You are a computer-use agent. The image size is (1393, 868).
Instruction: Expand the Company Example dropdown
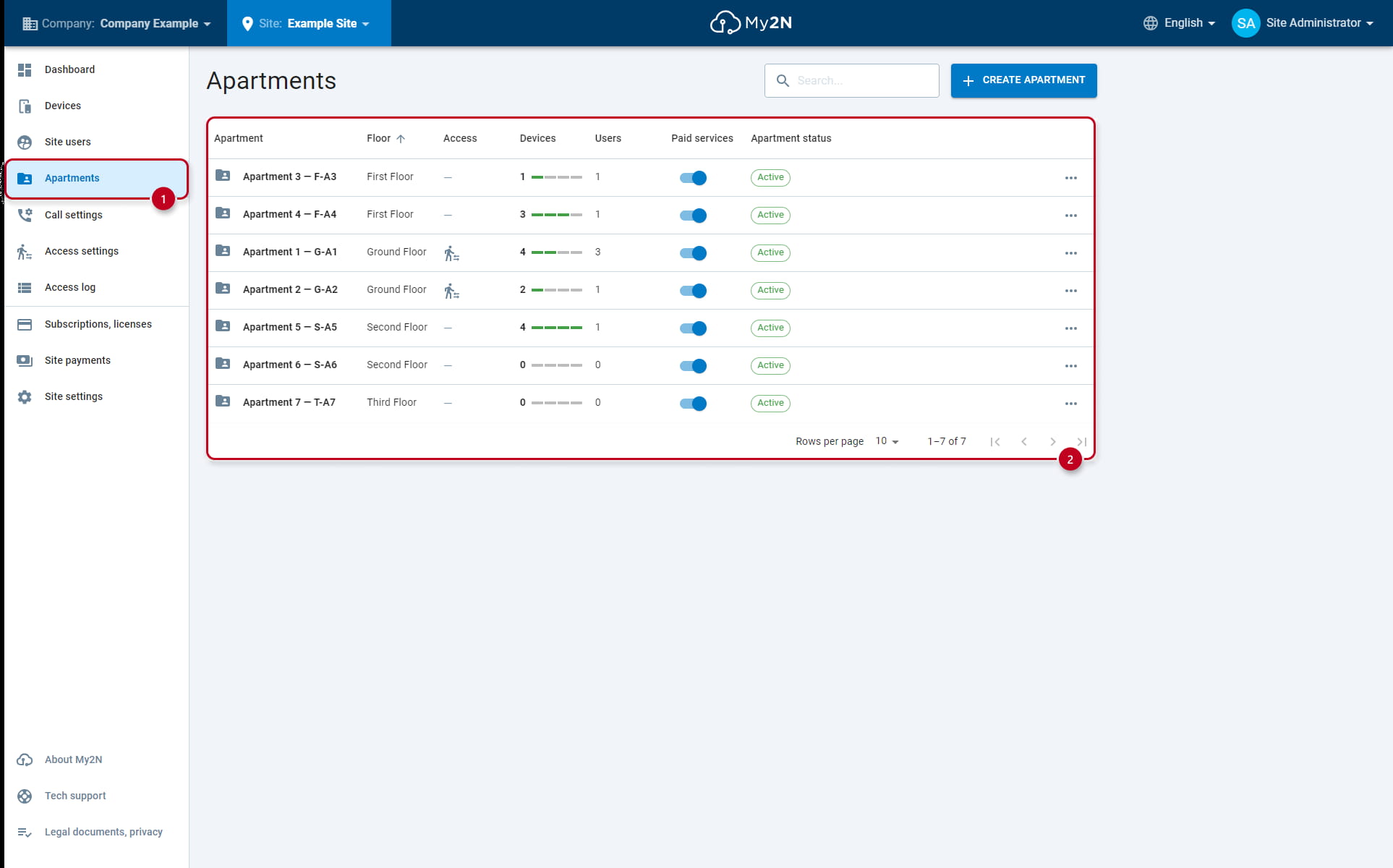pyautogui.click(x=116, y=23)
